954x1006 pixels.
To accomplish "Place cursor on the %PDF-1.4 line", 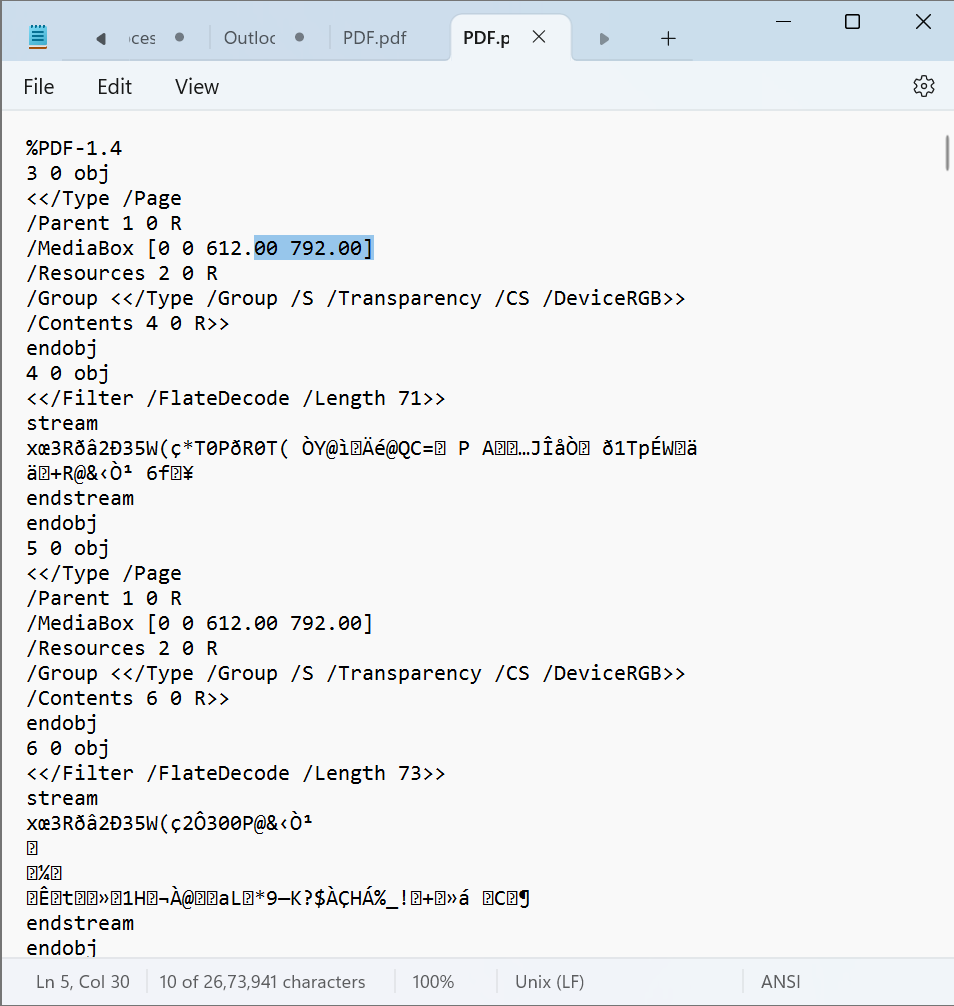I will (x=74, y=148).
